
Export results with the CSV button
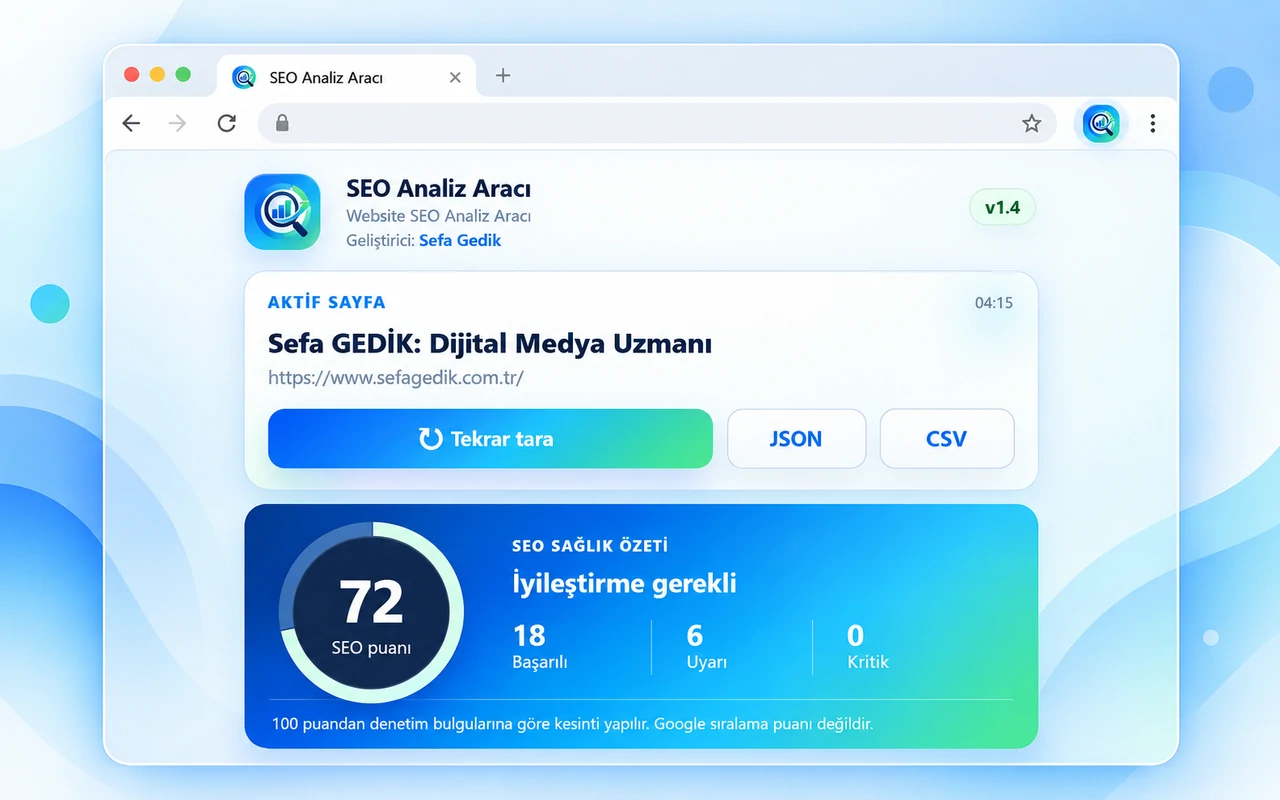947,439
